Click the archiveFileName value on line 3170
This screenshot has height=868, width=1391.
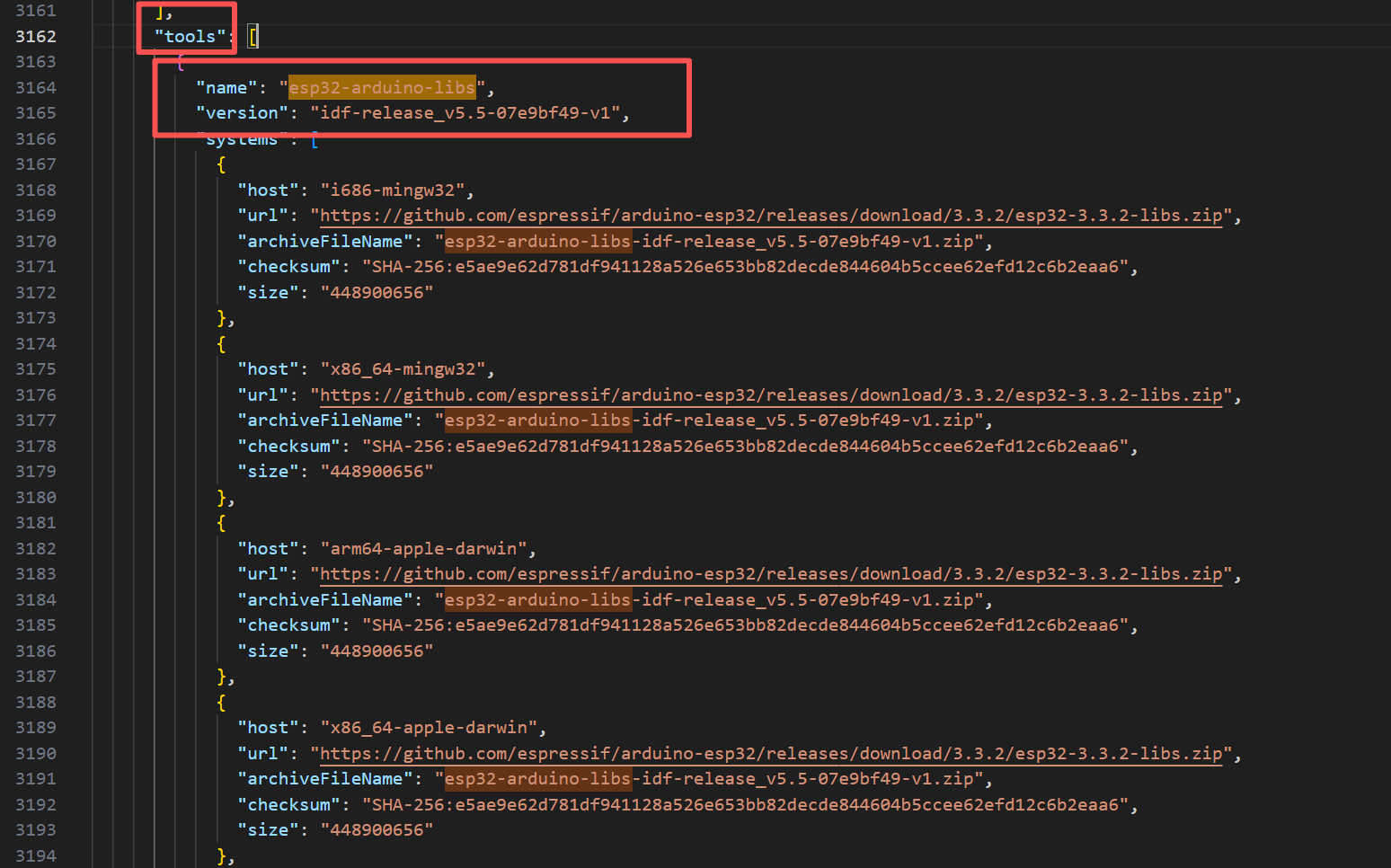click(x=709, y=242)
